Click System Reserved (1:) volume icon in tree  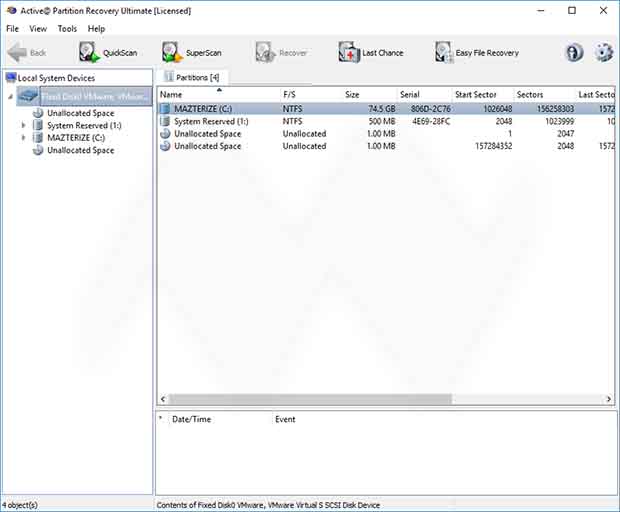point(38,125)
